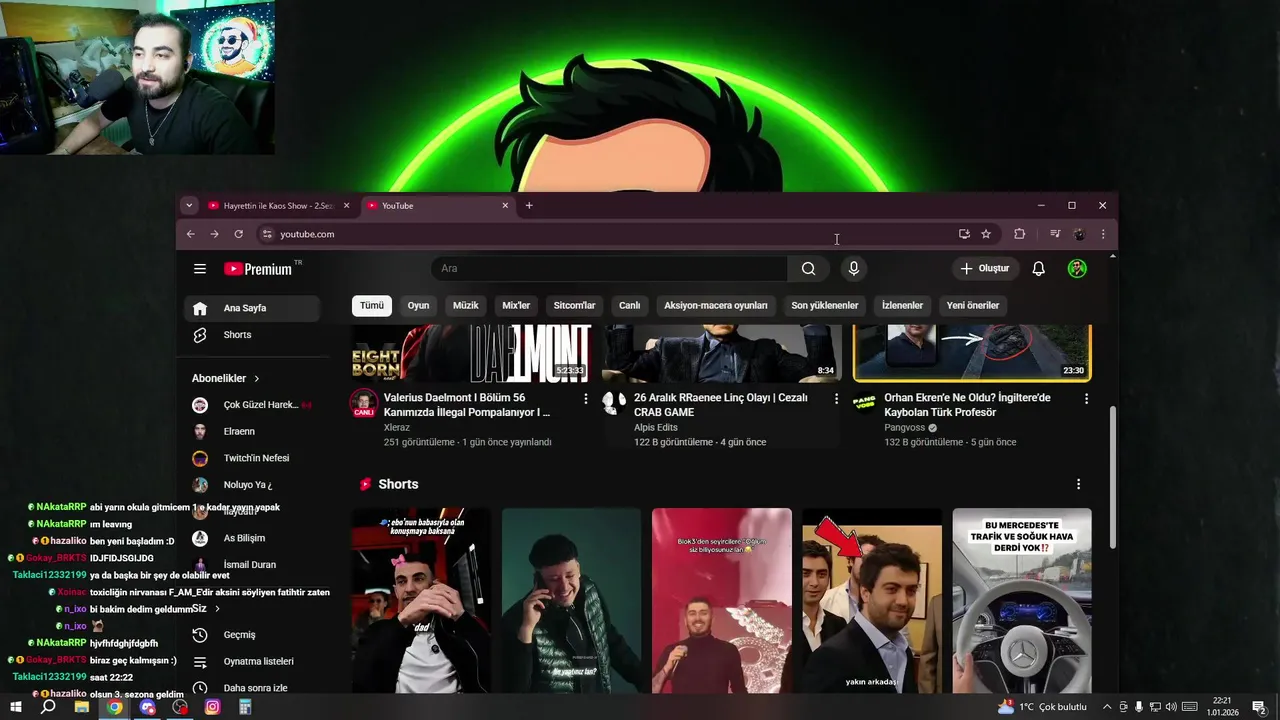Select the Canlı filter chip

[630, 306]
